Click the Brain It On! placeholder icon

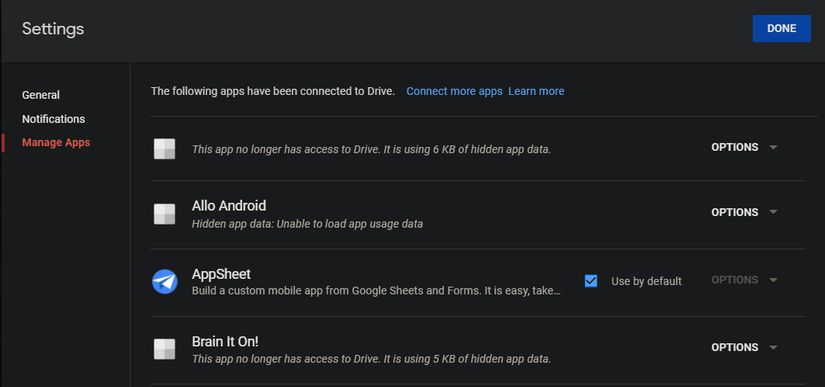pyautogui.click(x=165, y=349)
